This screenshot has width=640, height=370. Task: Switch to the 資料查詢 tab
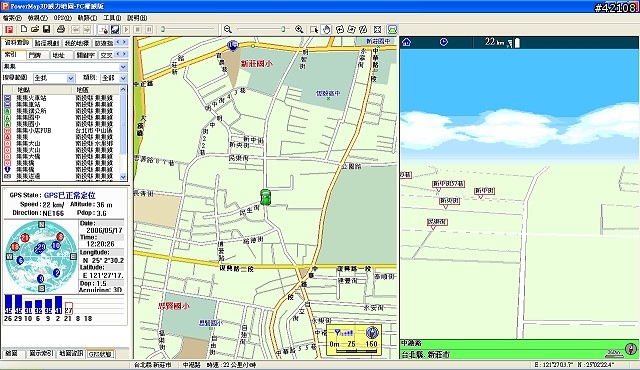pyautogui.click(x=17, y=42)
